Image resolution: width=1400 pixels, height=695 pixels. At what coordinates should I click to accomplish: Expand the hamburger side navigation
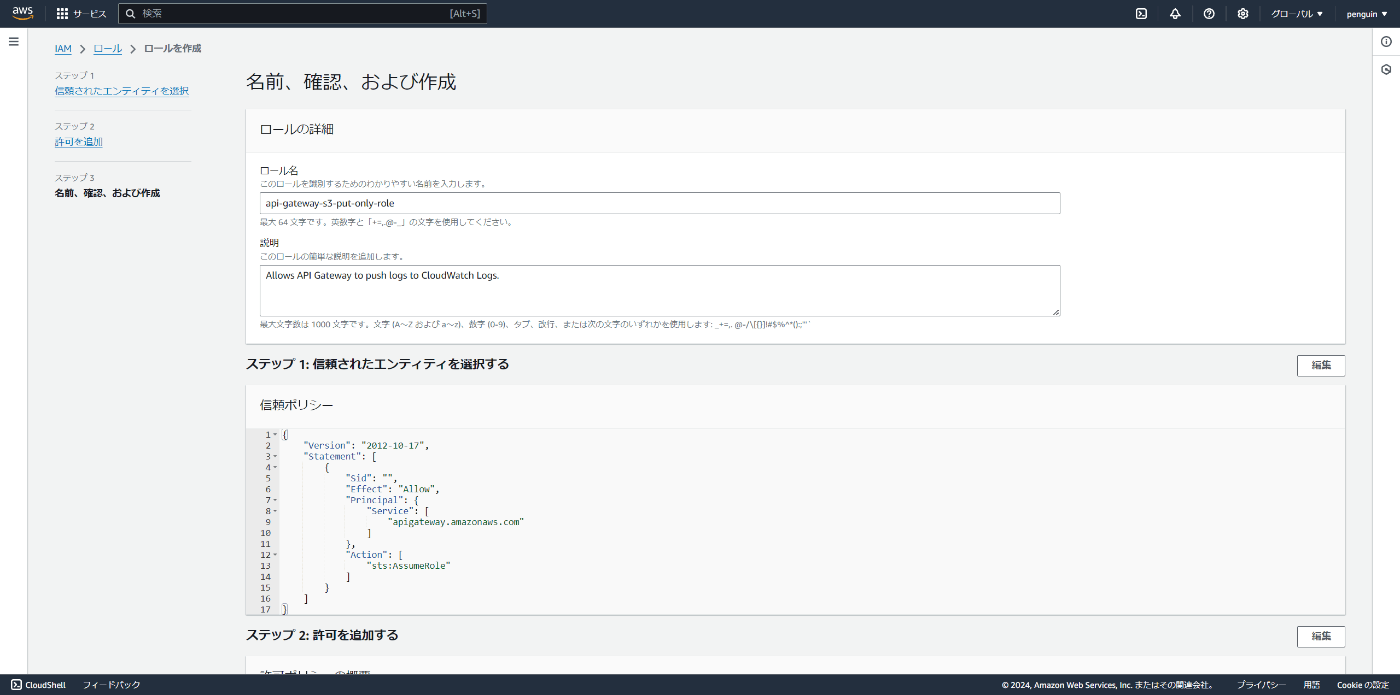point(14,41)
